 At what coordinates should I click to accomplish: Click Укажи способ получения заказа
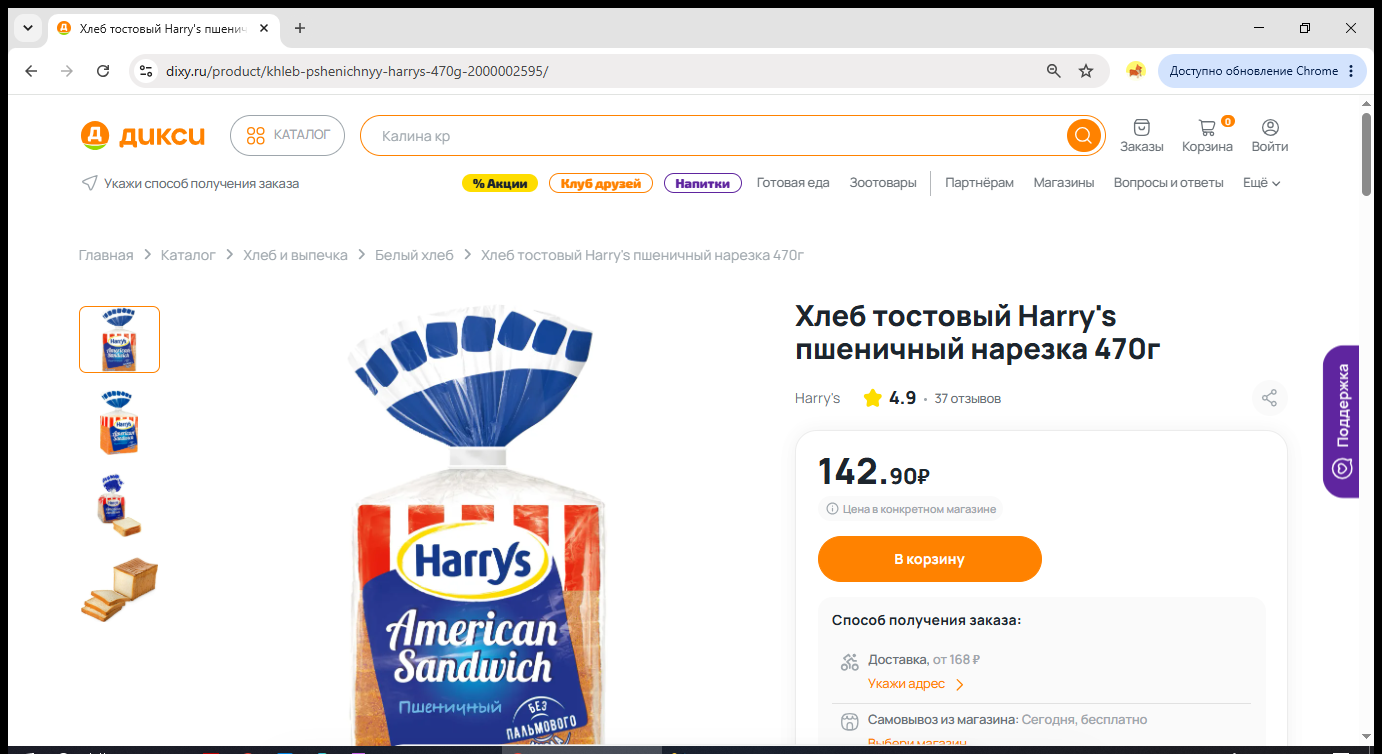[201, 183]
